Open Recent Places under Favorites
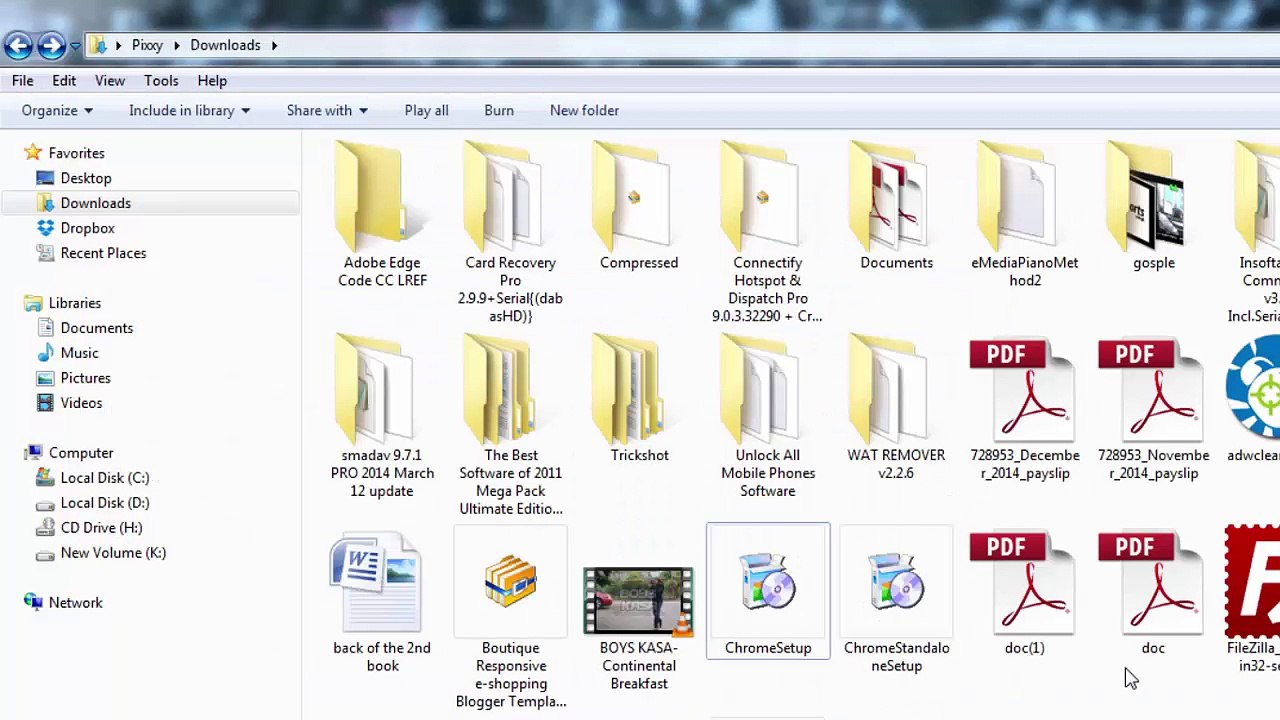The image size is (1280, 720). [x=91, y=253]
